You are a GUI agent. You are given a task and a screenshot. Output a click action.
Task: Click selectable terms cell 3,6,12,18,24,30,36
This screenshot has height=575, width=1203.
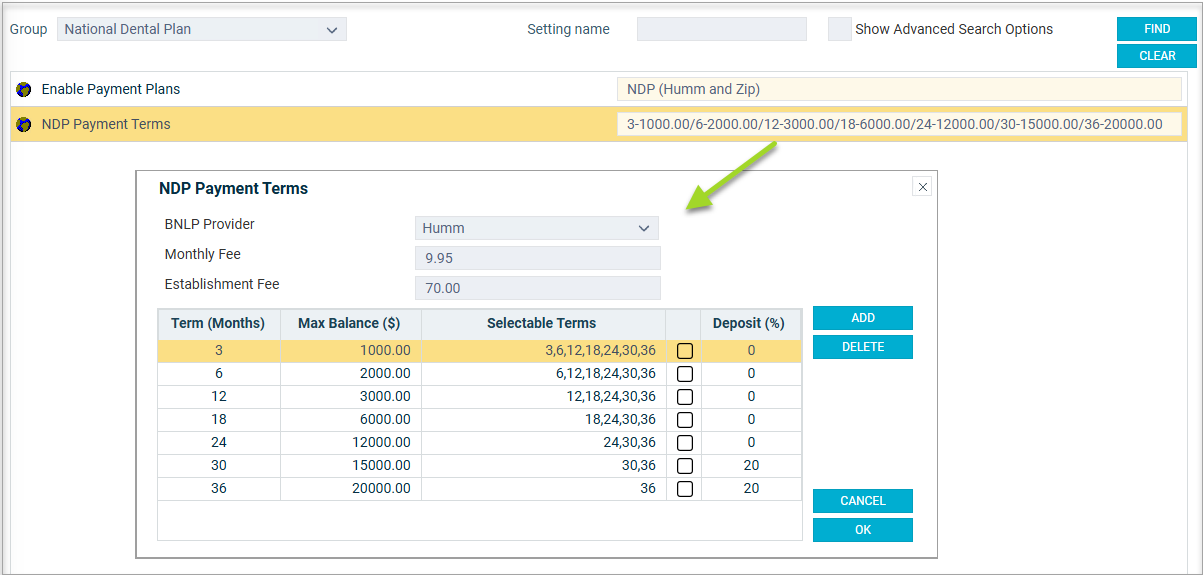click(543, 351)
